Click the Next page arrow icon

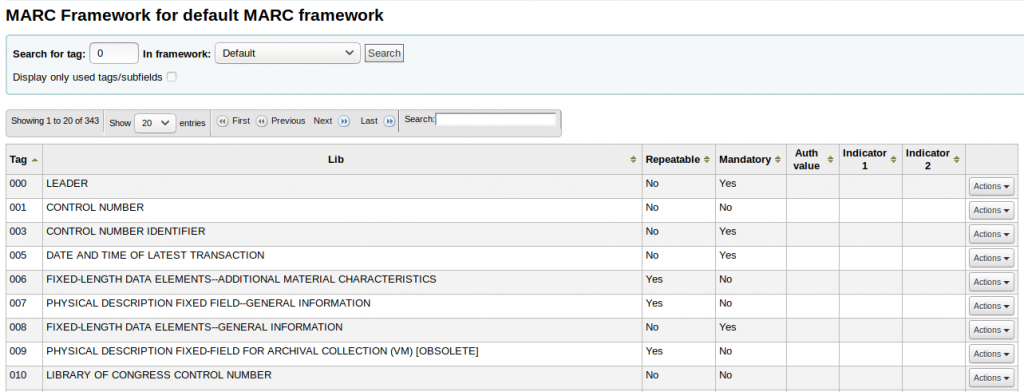pyautogui.click(x=344, y=122)
